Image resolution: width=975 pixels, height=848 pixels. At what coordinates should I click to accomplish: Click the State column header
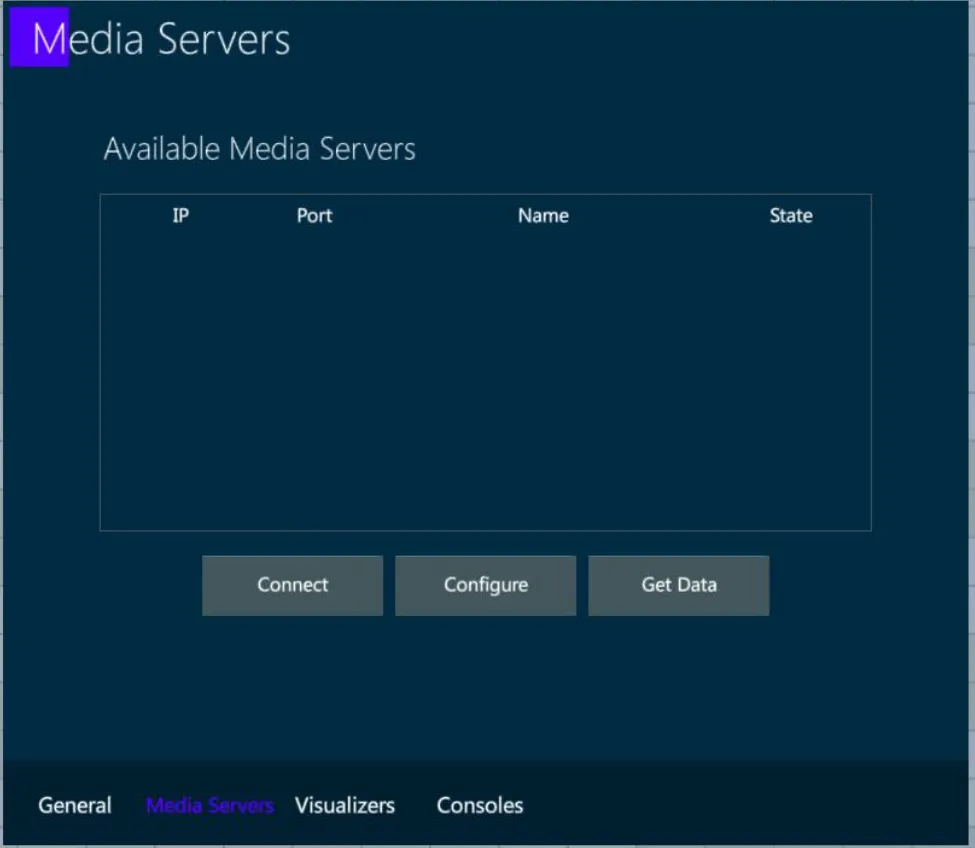click(791, 216)
